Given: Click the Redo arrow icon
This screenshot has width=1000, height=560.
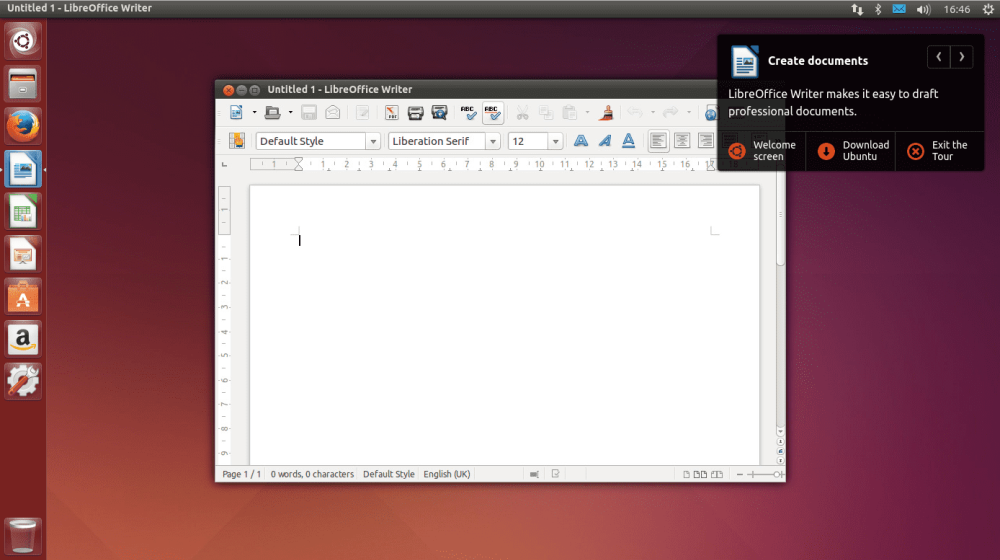Looking at the screenshot, I should pyautogui.click(x=670, y=113).
